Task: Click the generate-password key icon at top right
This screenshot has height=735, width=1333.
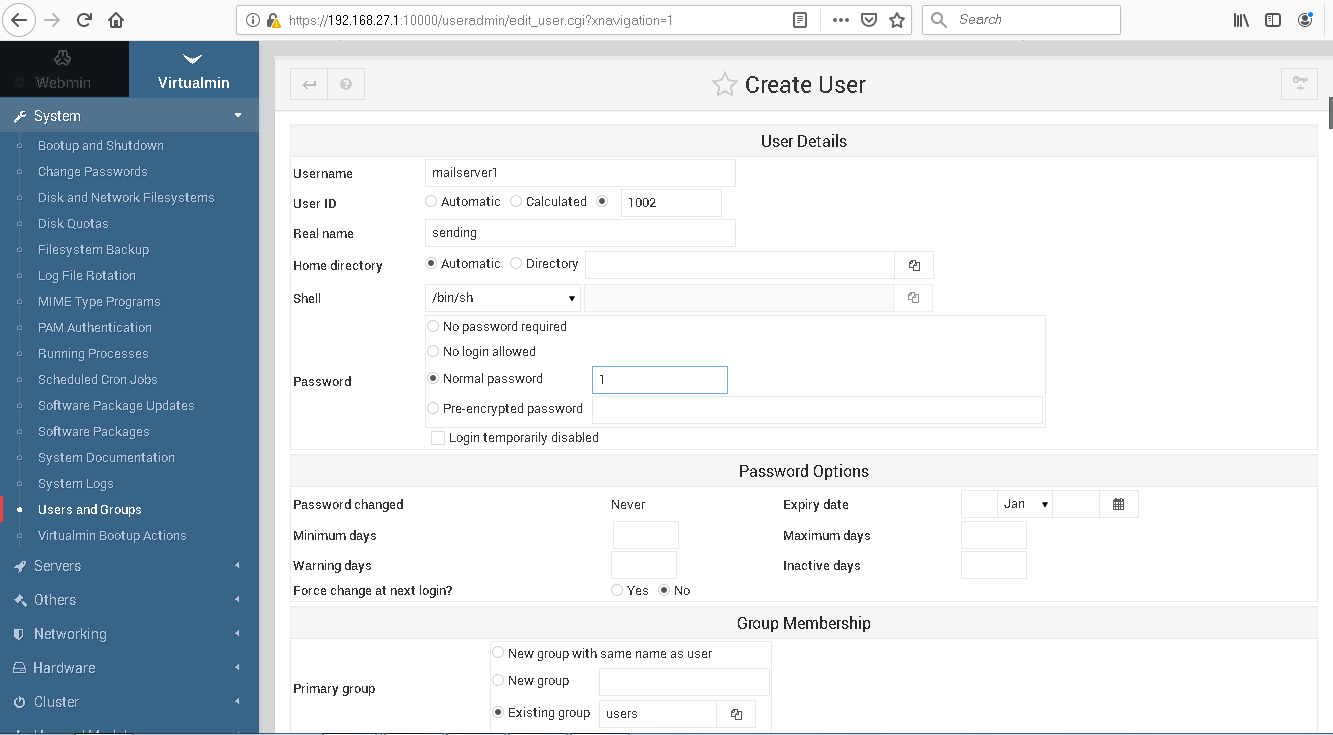Action: coord(1299,84)
